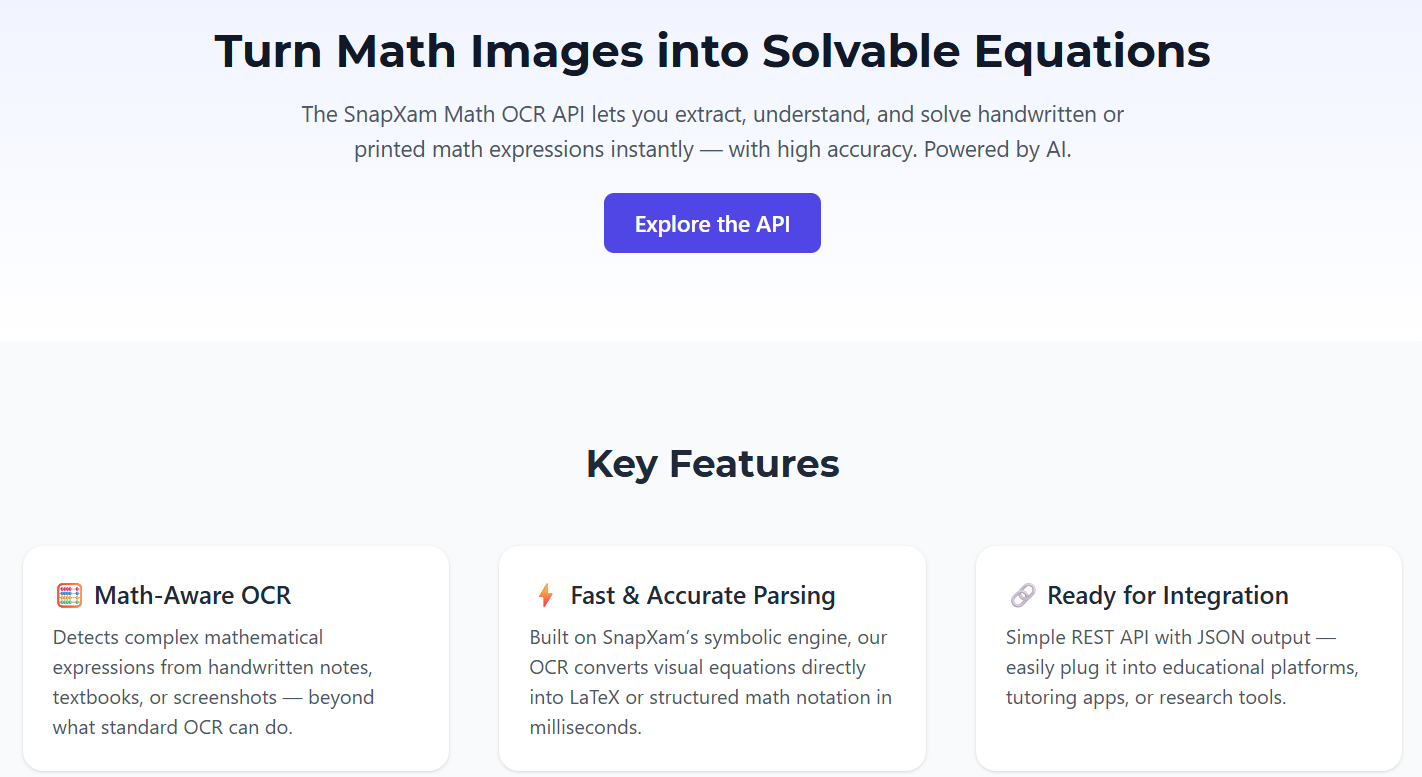
Task: Select the Fast & Accurate Parsing card title
Action: pos(703,595)
